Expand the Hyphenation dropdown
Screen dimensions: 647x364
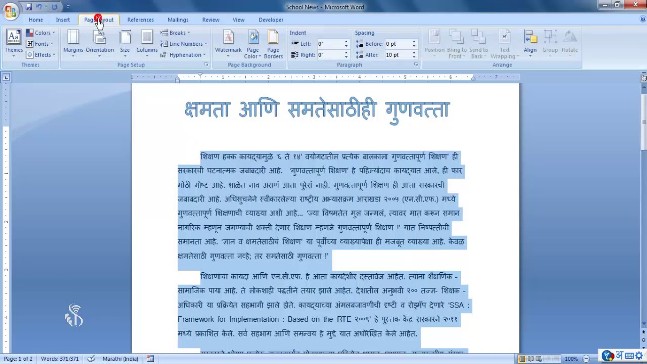point(183,54)
